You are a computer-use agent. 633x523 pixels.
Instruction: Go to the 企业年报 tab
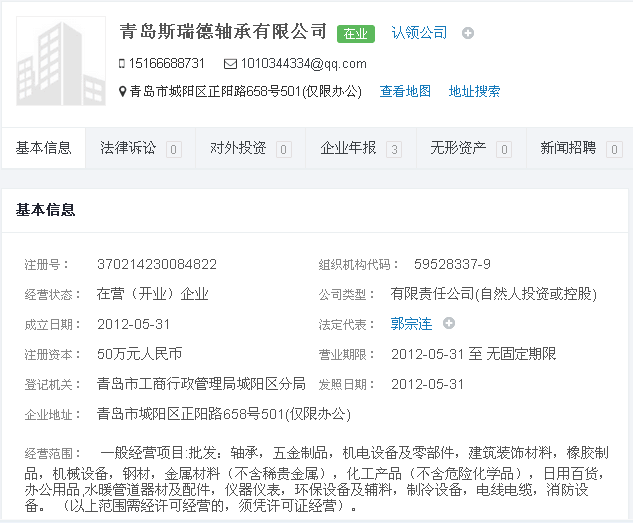point(348,148)
